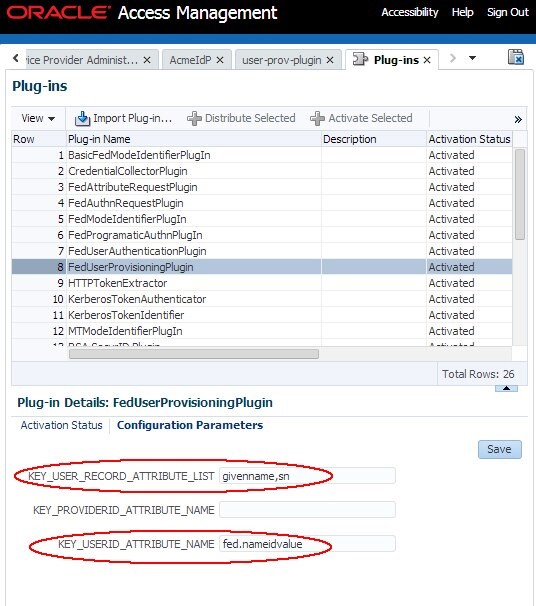536x606 pixels.
Task: Collapse plug-in details panel arrow
Action: 506,388
